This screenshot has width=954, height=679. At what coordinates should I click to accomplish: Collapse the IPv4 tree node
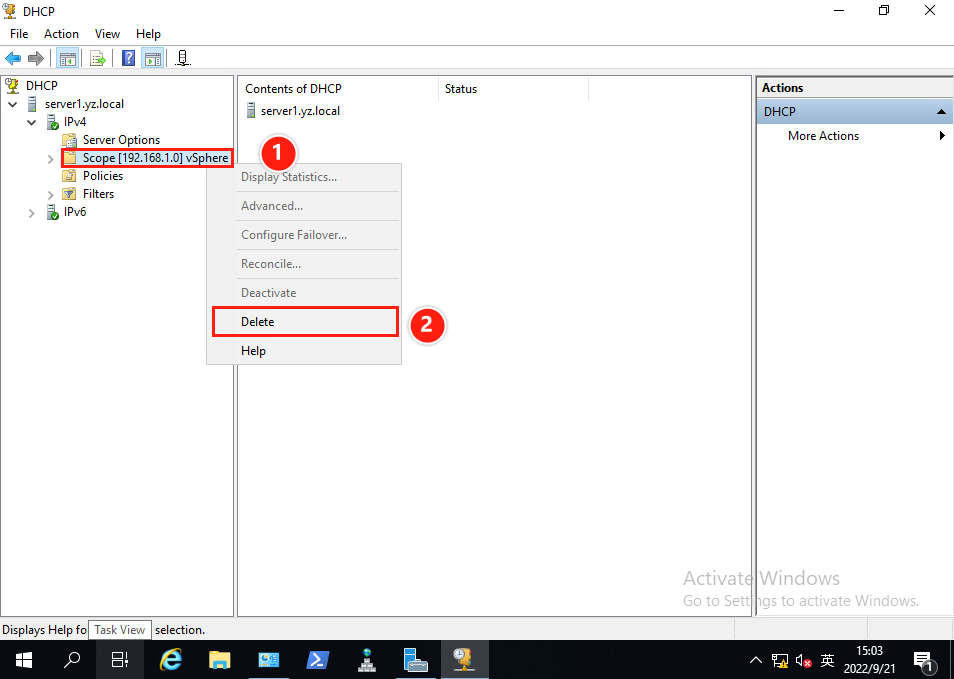pos(32,122)
